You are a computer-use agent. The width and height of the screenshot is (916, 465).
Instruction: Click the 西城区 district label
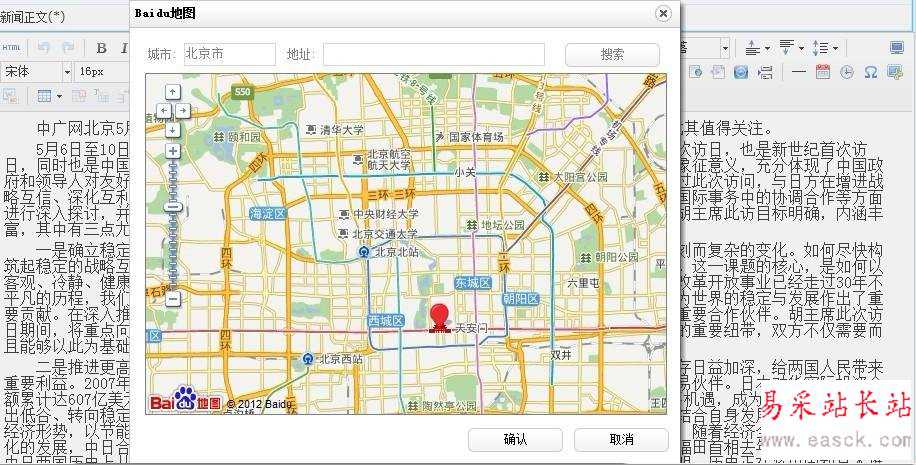(386, 321)
